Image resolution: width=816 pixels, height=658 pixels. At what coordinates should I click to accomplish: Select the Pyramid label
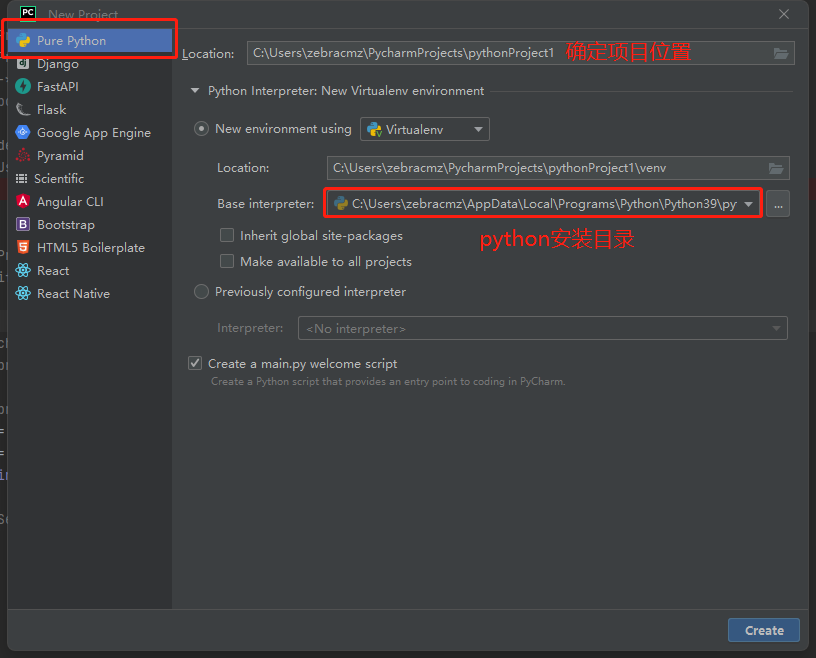(60, 156)
